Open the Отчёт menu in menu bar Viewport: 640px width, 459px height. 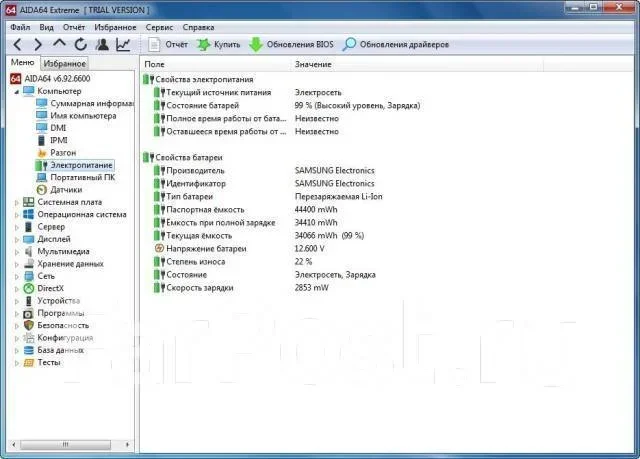[74, 27]
